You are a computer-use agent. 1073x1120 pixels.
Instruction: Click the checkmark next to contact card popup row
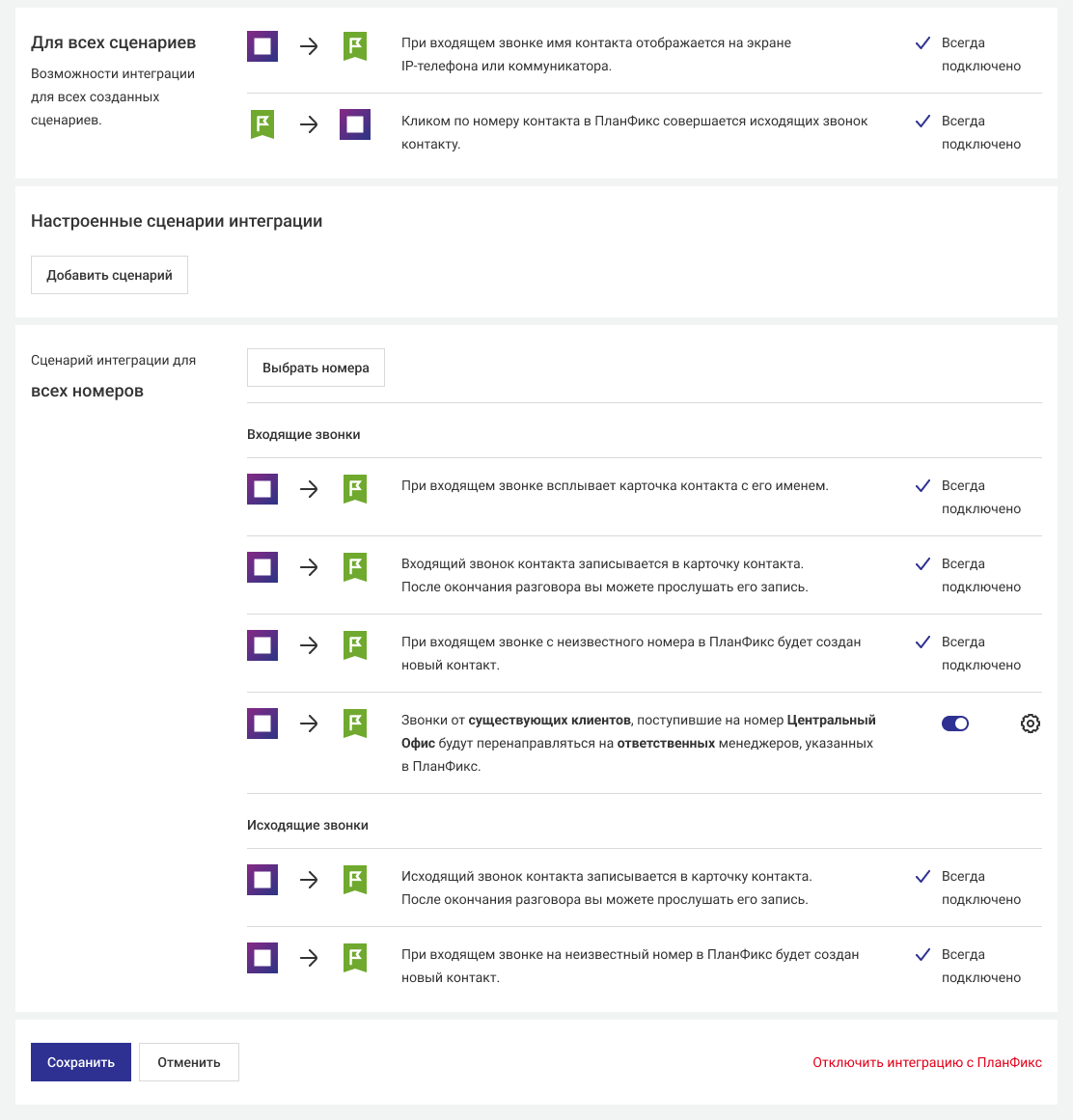922,486
